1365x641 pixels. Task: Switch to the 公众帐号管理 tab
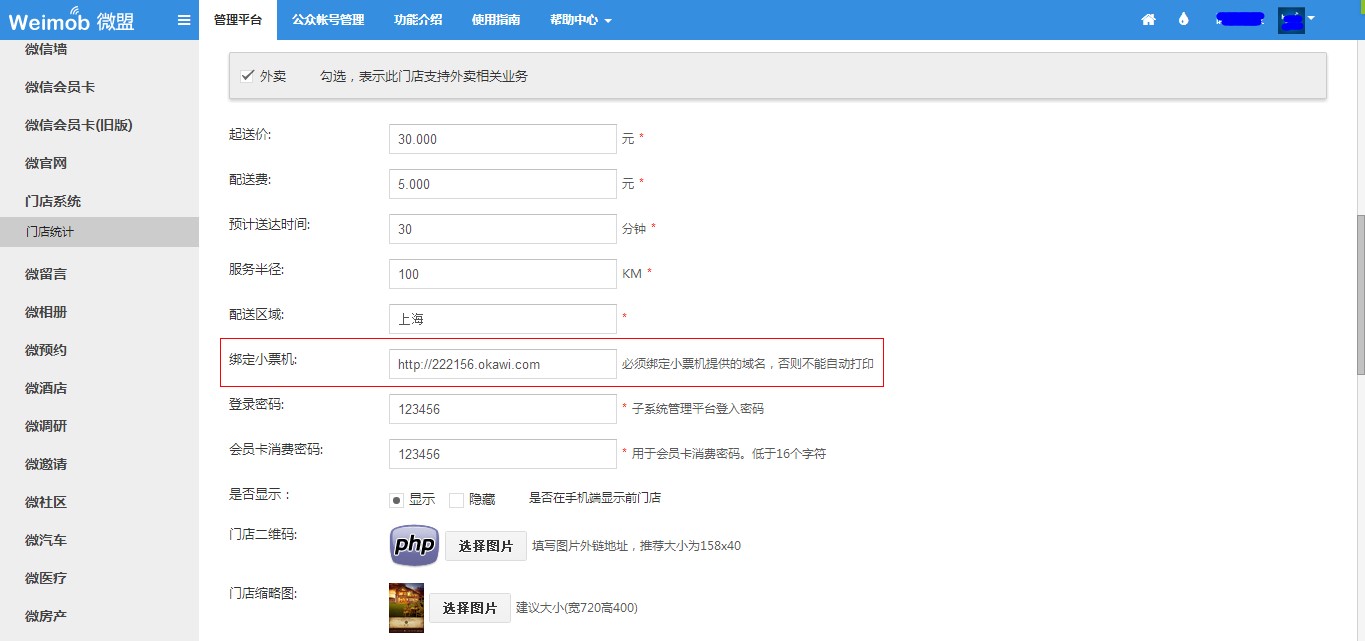tap(328, 20)
